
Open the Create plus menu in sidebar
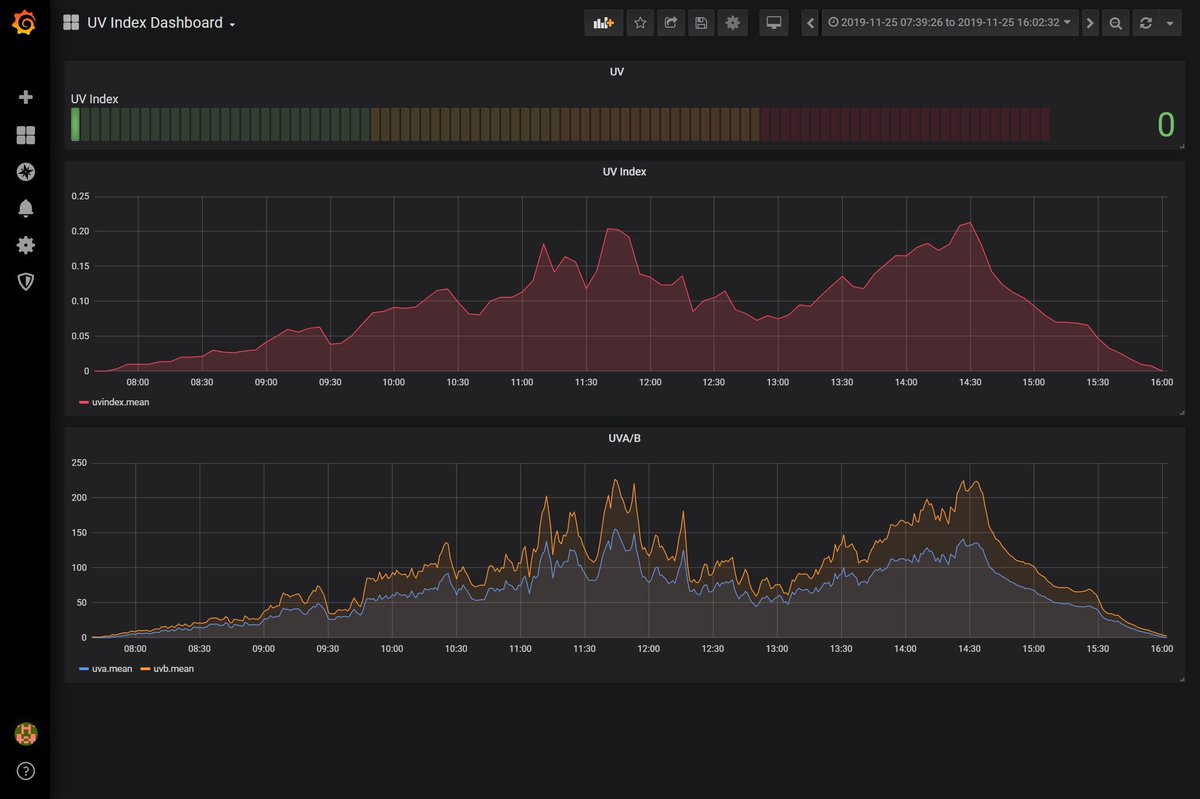coord(26,97)
